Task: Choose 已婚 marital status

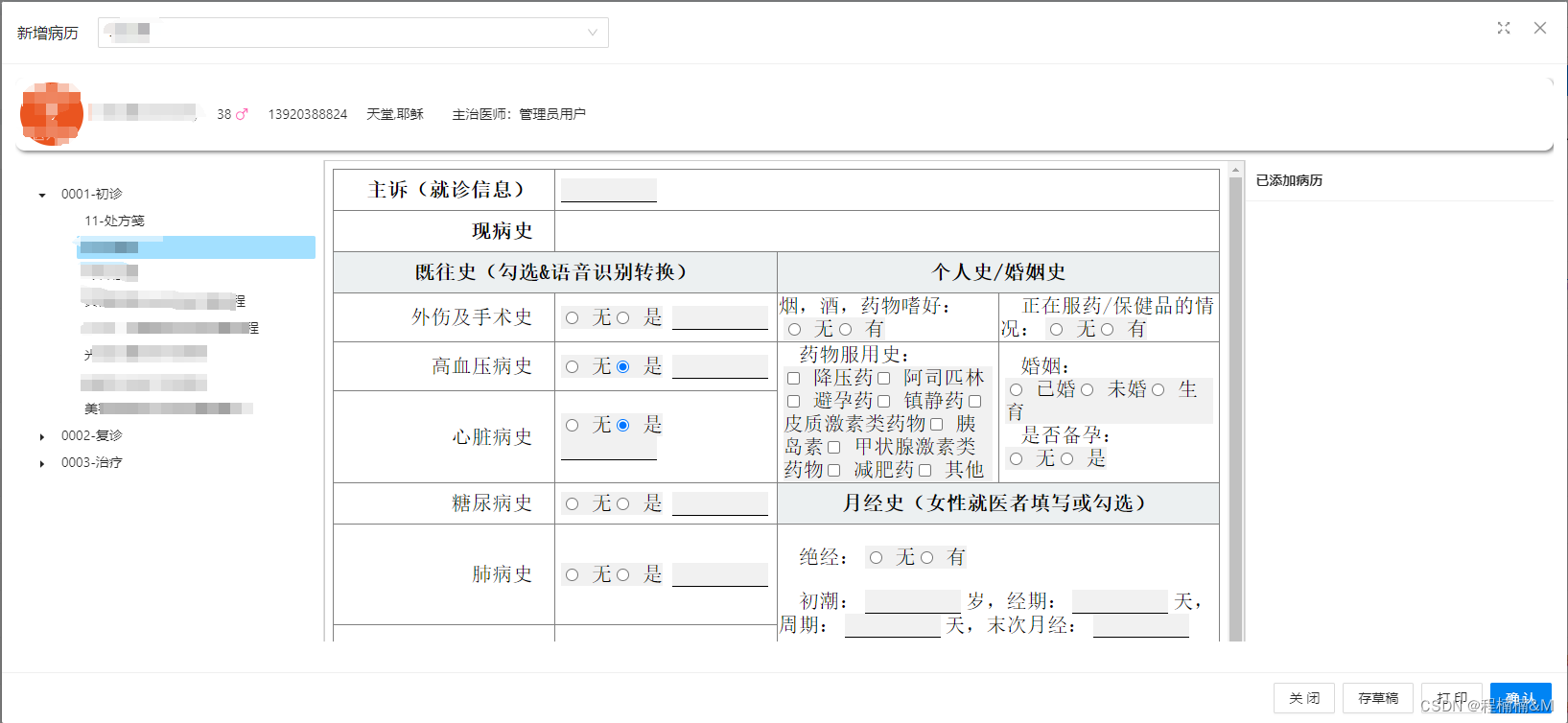Action: 1017,389
